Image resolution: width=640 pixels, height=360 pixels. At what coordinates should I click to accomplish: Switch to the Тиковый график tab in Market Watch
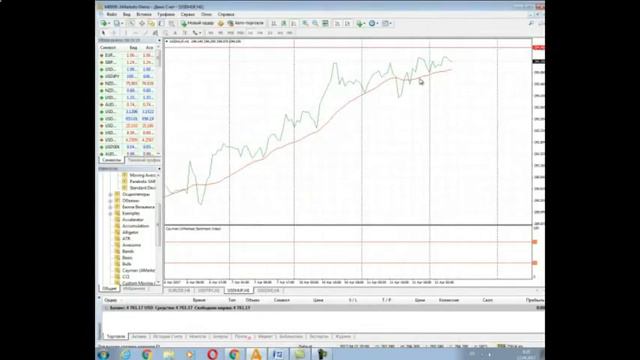[143, 160]
